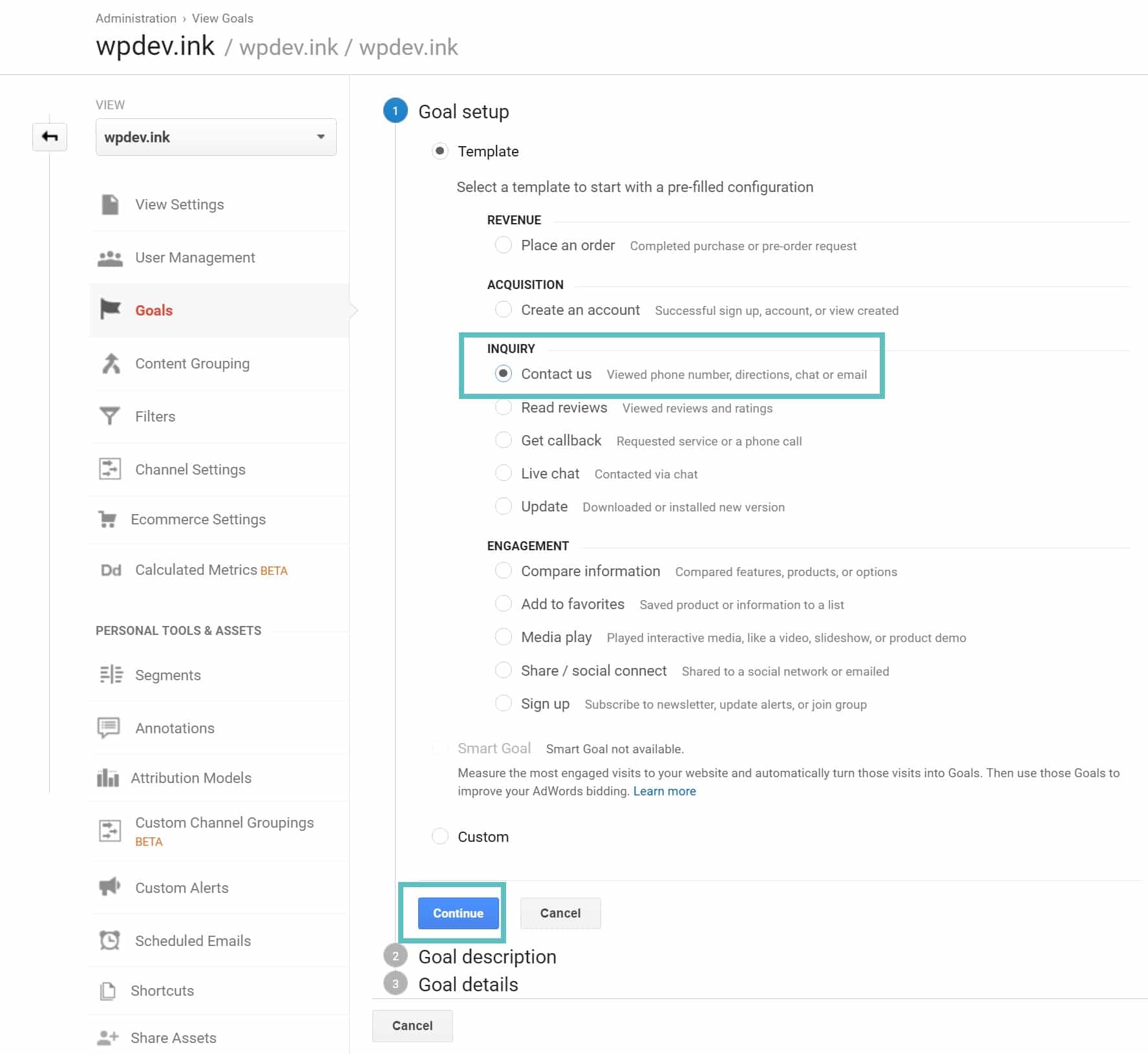Select the Custom Alerts megaphone icon
Viewport: 1148px width, 1054px height.
(x=110, y=887)
